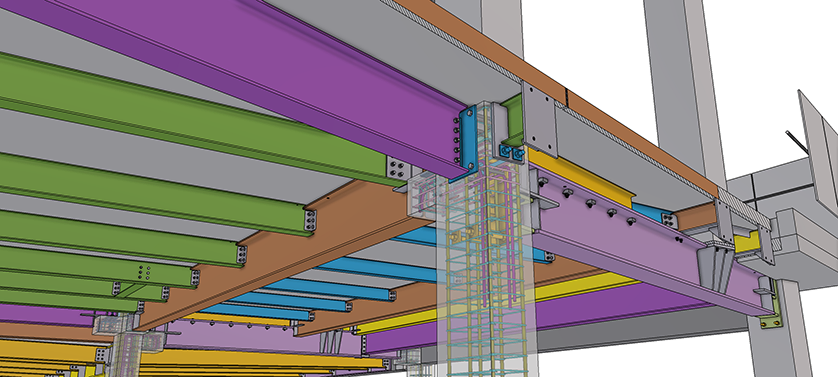Select the olive green bracket at lower right

click(x=770, y=321)
